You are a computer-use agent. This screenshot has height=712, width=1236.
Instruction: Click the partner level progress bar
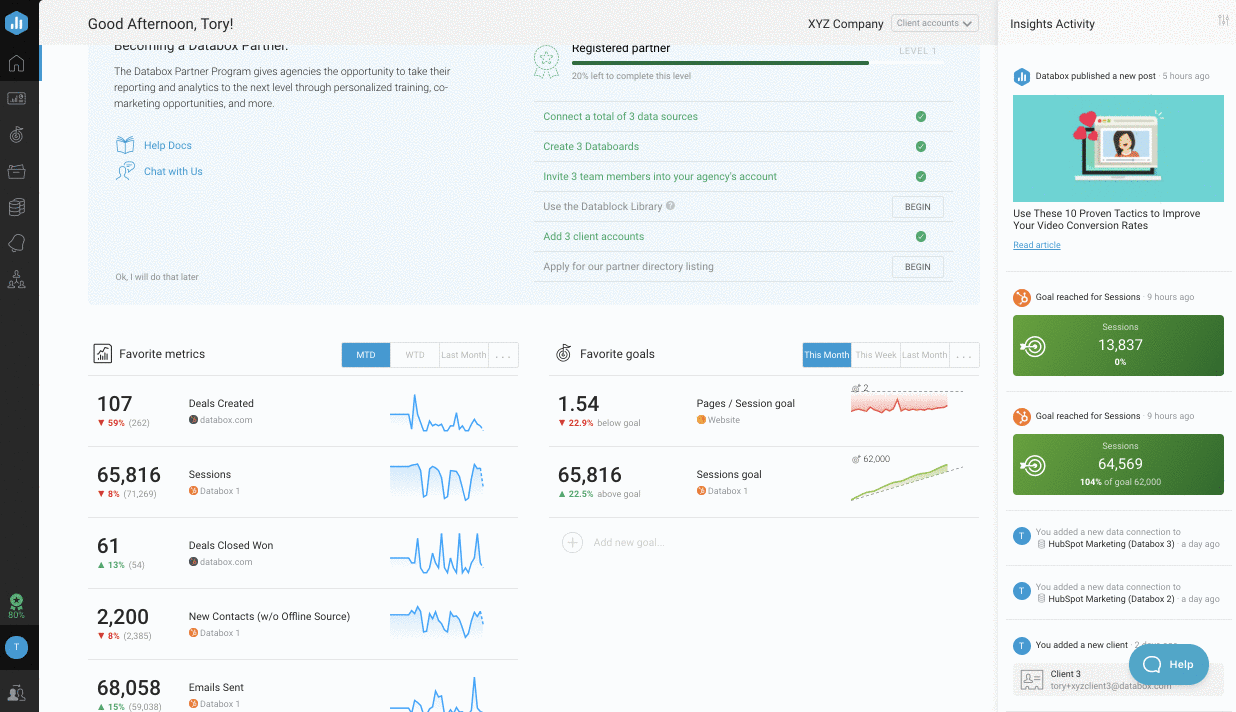pos(756,63)
